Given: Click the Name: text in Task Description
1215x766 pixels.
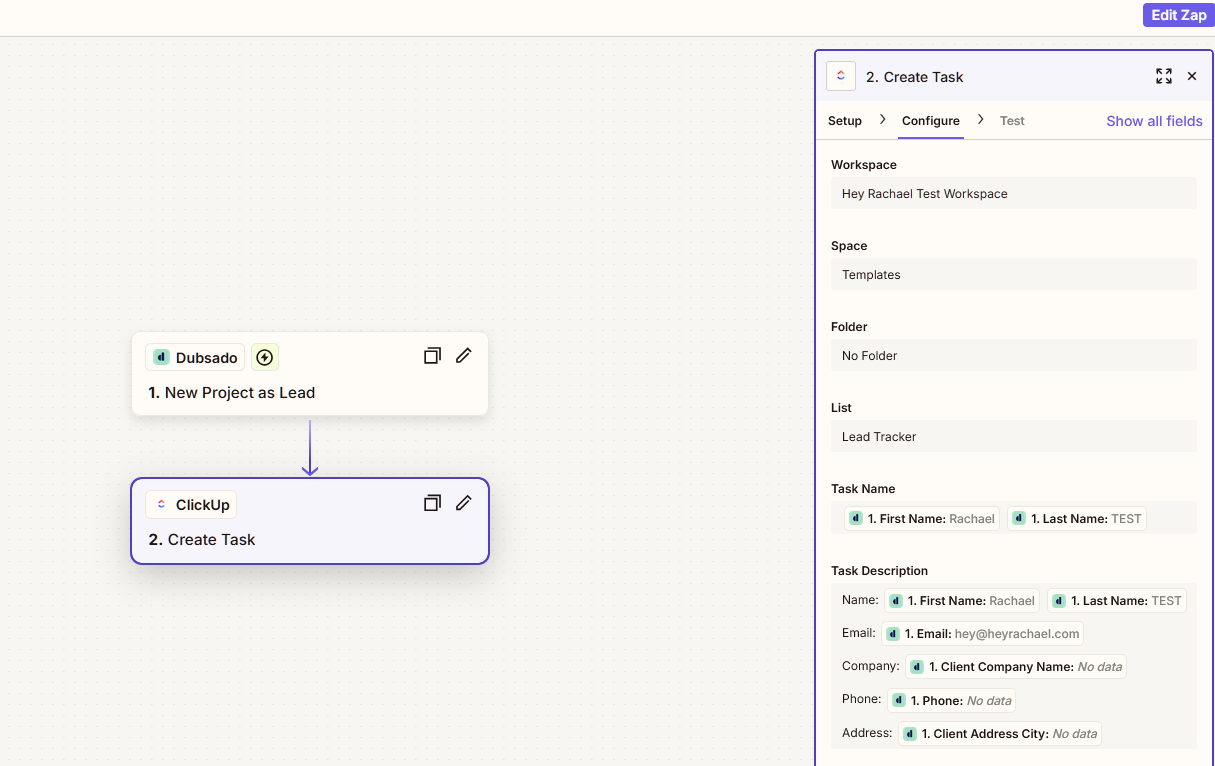Looking at the screenshot, I should tap(860, 600).
